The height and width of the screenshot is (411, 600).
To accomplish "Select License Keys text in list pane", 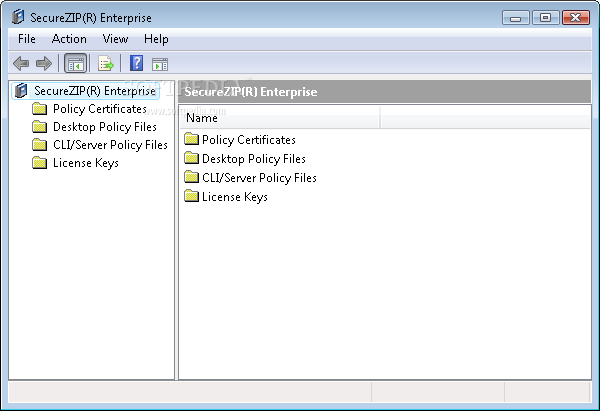I will click(x=235, y=197).
